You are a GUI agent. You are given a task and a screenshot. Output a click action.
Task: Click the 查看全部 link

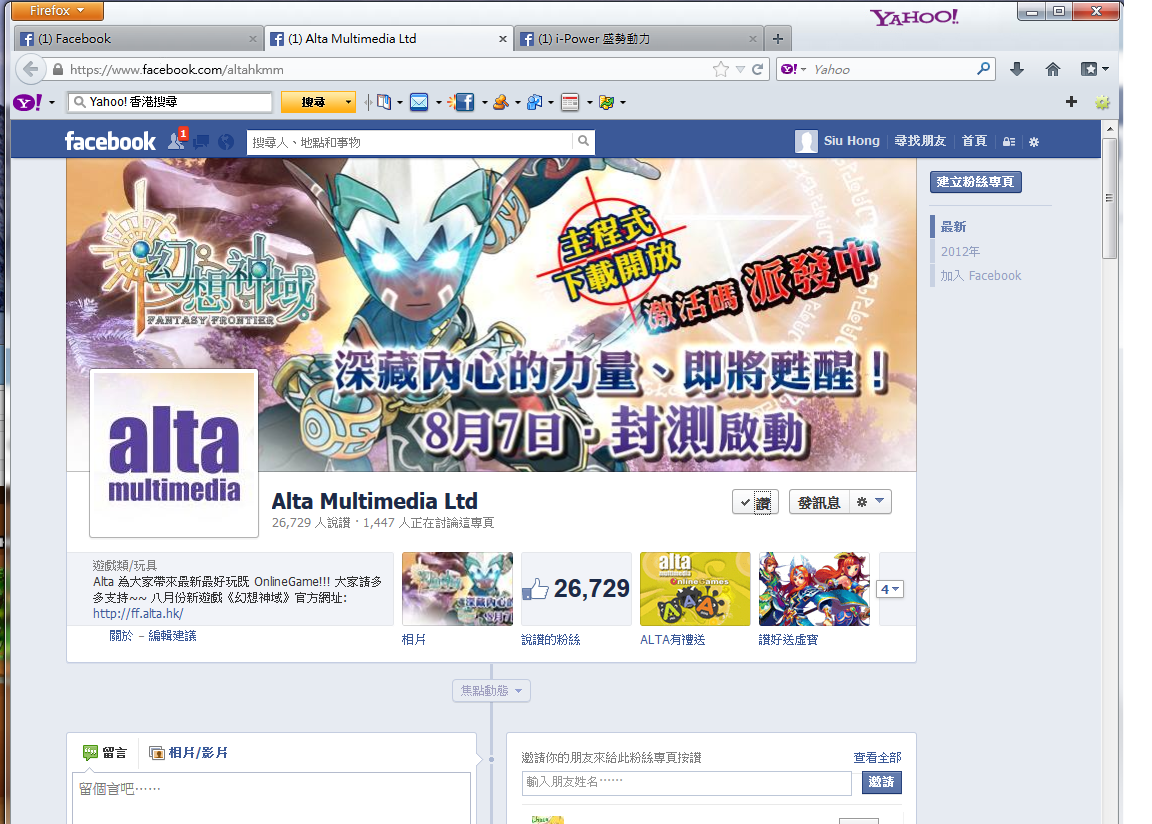point(877,757)
